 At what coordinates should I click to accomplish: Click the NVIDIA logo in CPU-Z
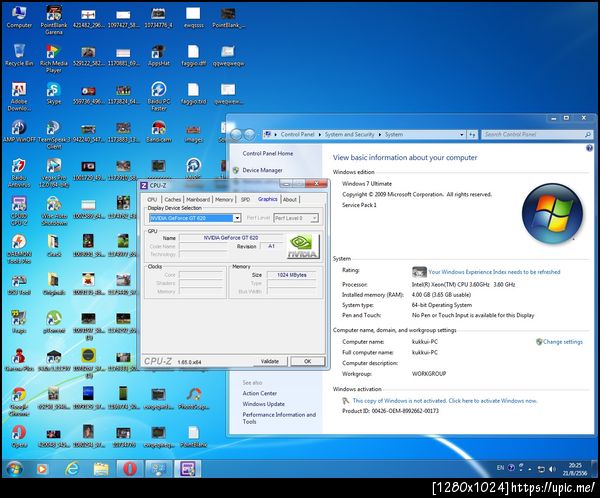pos(302,246)
